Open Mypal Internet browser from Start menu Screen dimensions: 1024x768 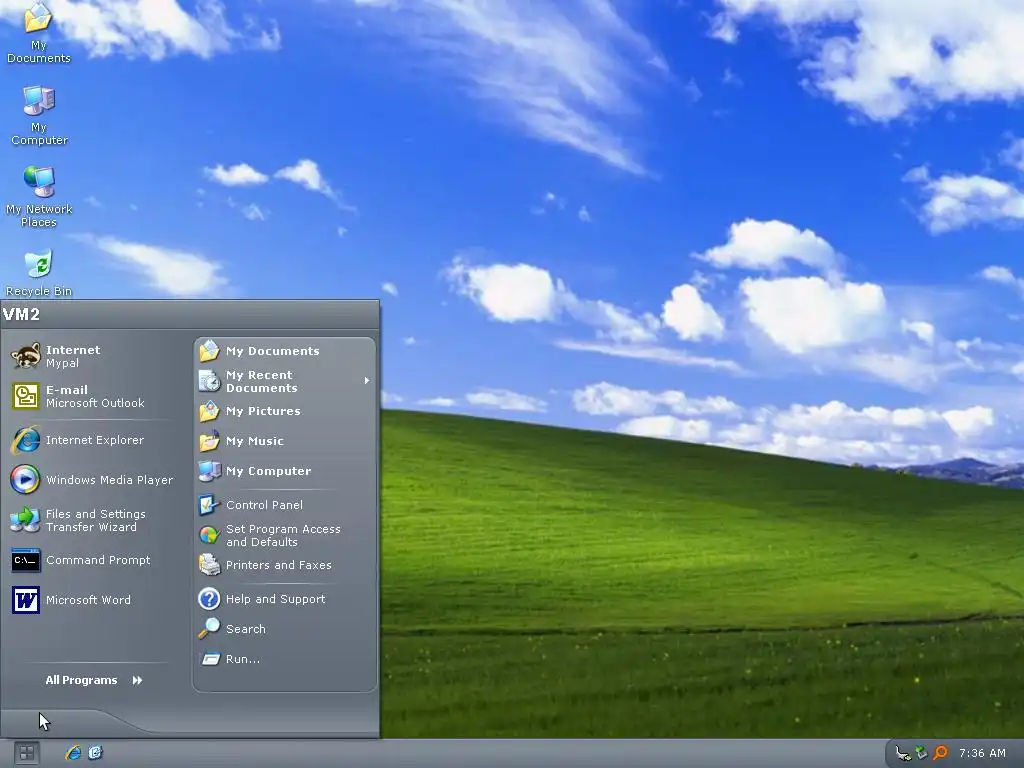click(x=91, y=356)
